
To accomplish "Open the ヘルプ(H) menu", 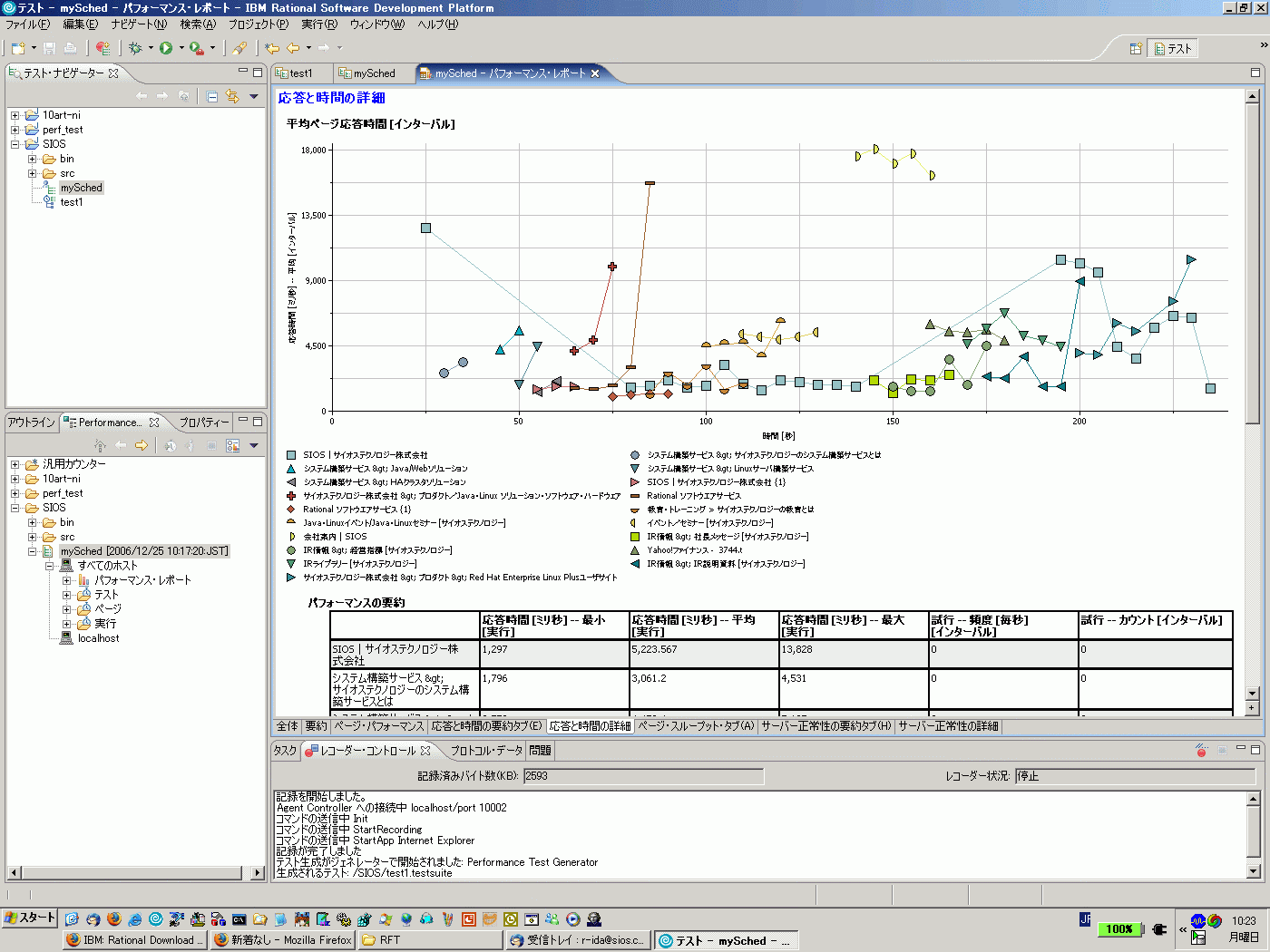I will (x=438, y=24).
